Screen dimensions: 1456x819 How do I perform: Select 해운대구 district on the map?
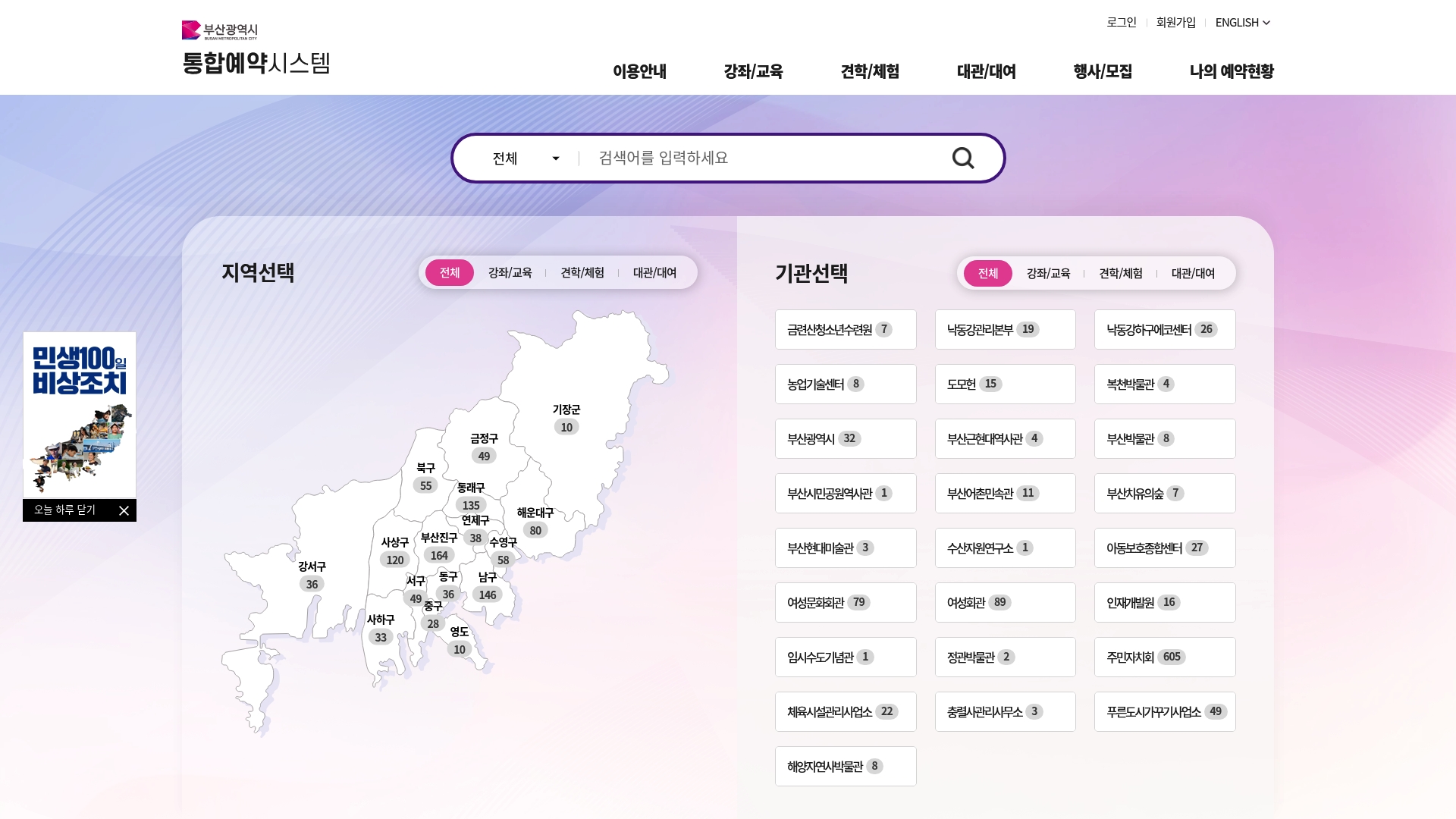(x=535, y=521)
